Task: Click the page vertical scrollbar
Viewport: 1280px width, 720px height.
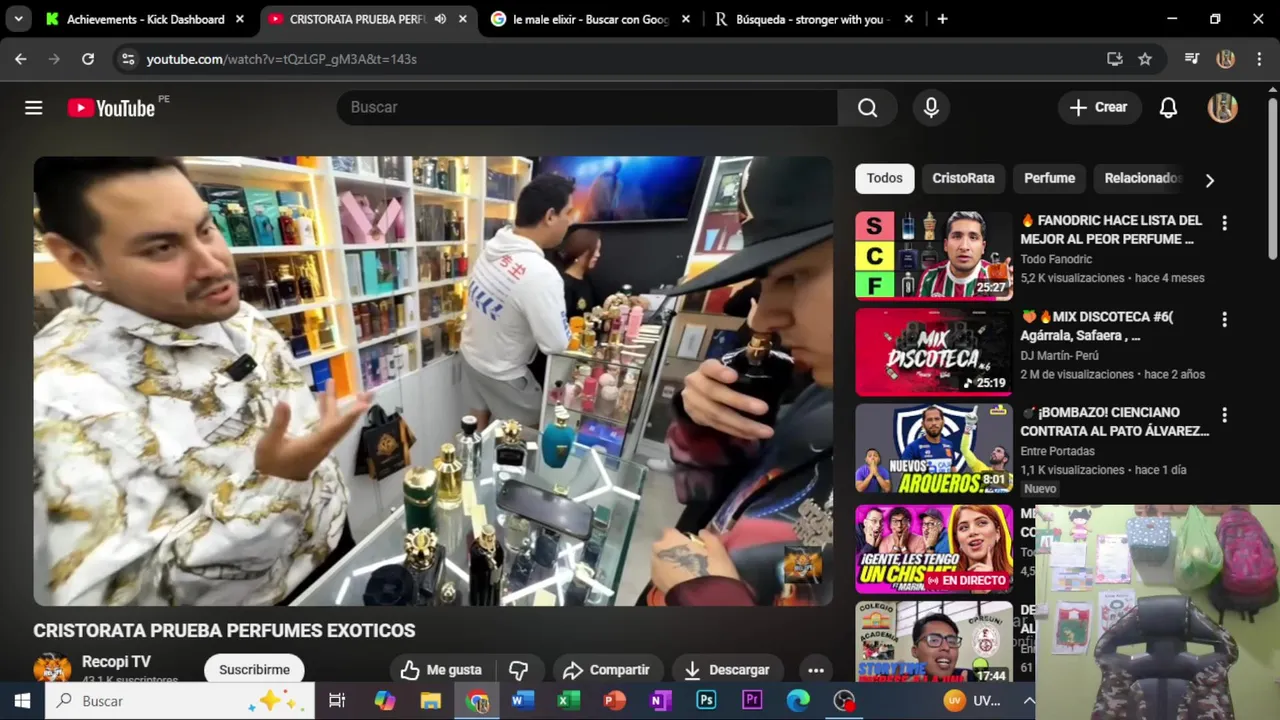Action: [1272, 180]
